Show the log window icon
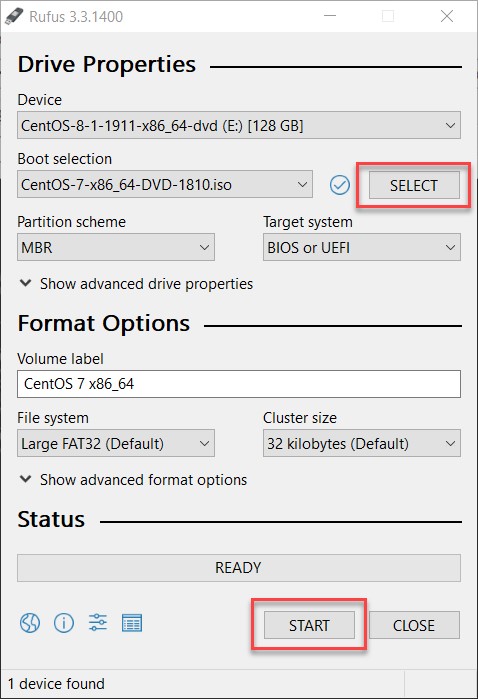Image resolution: width=478 pixels, height=699 pixels. (x=132, y=623)
